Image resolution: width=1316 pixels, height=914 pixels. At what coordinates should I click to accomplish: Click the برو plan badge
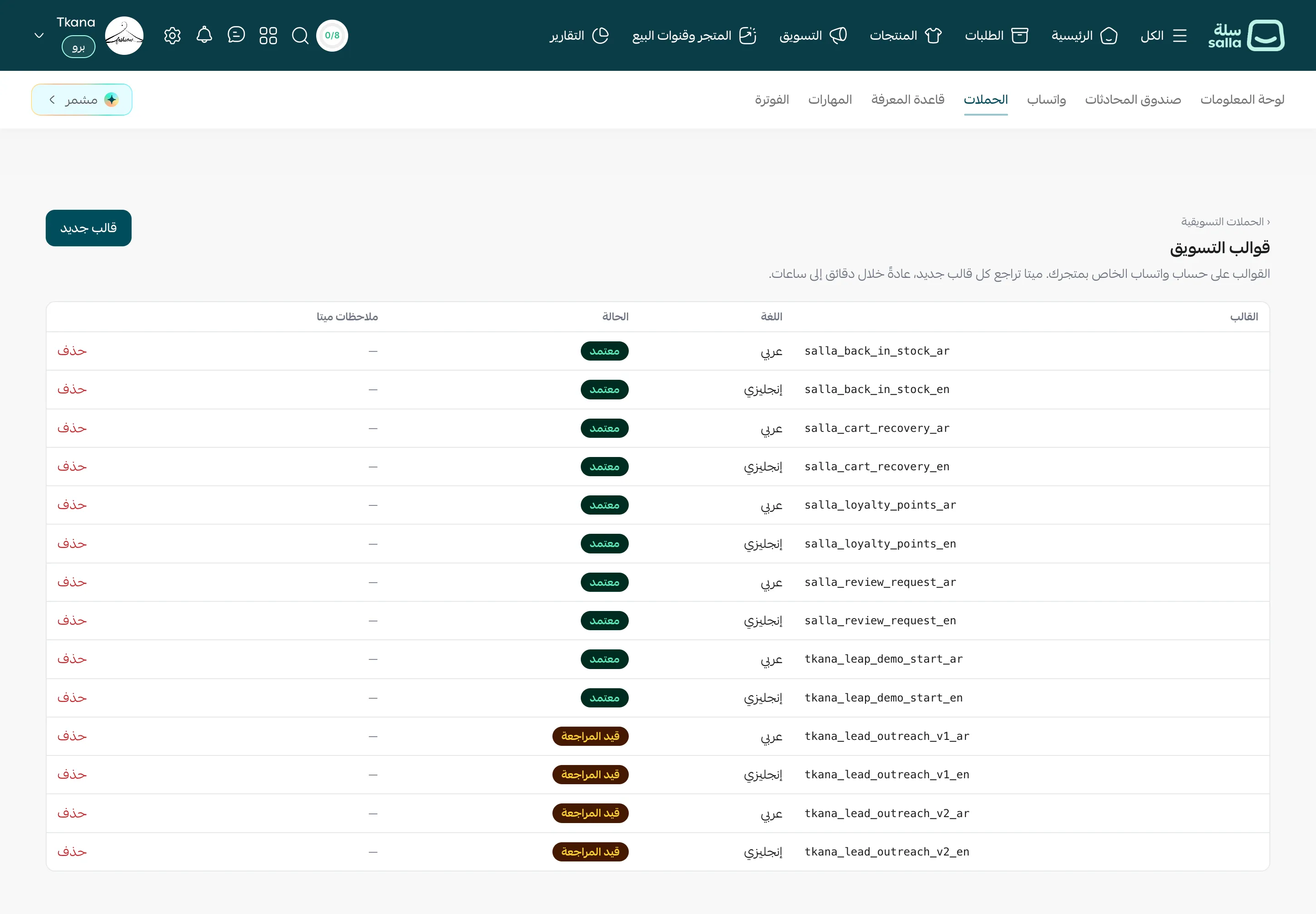[79, 47]
